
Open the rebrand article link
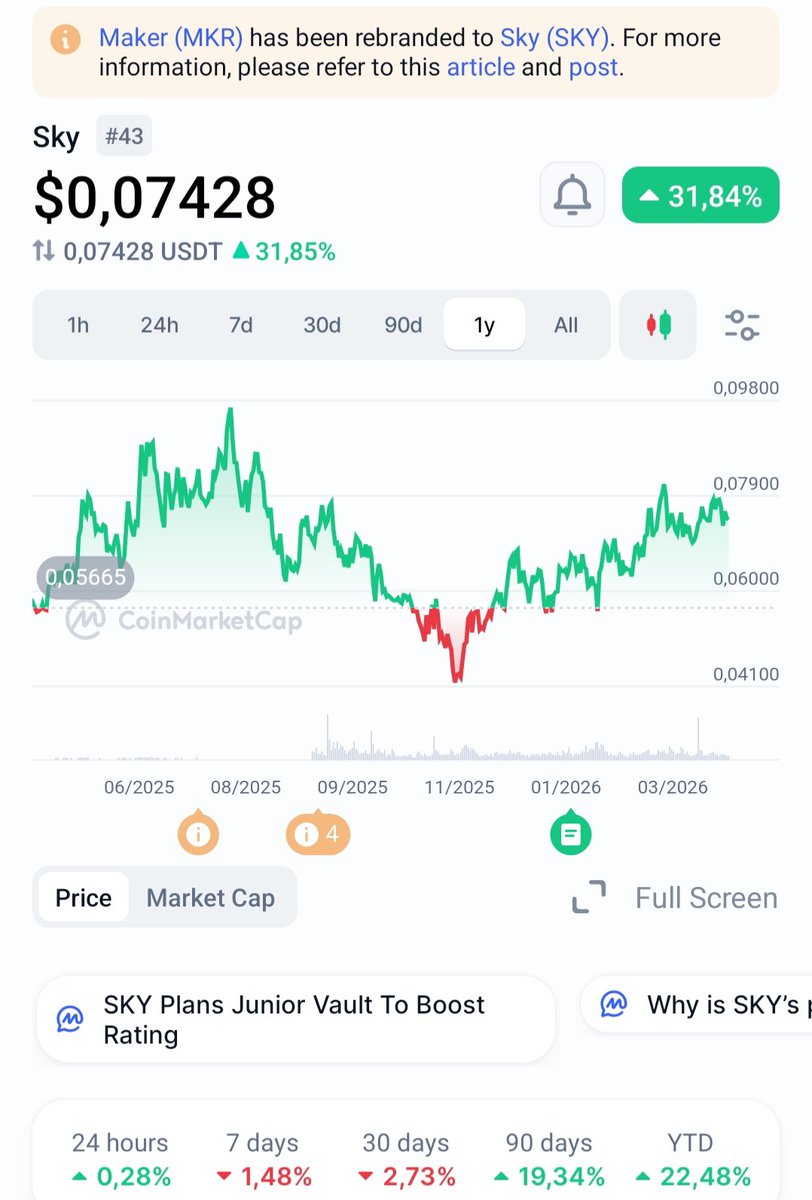click(480, 68)
